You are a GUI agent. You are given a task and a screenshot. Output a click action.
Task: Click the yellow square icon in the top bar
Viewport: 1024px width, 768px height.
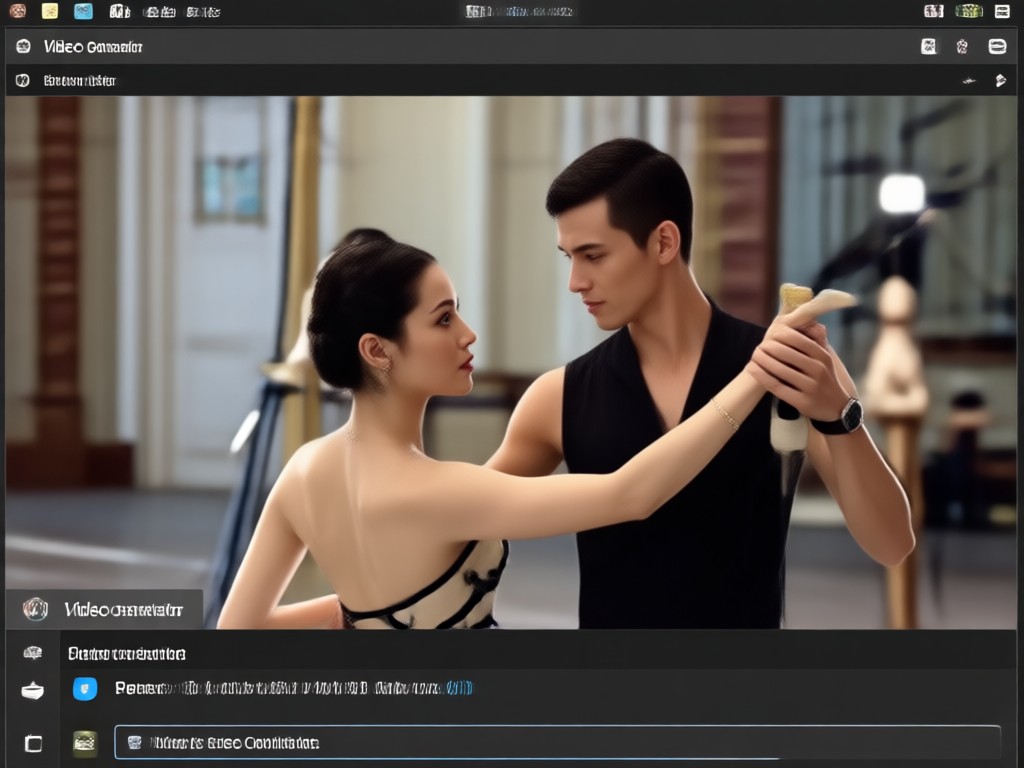click(50, 11)
